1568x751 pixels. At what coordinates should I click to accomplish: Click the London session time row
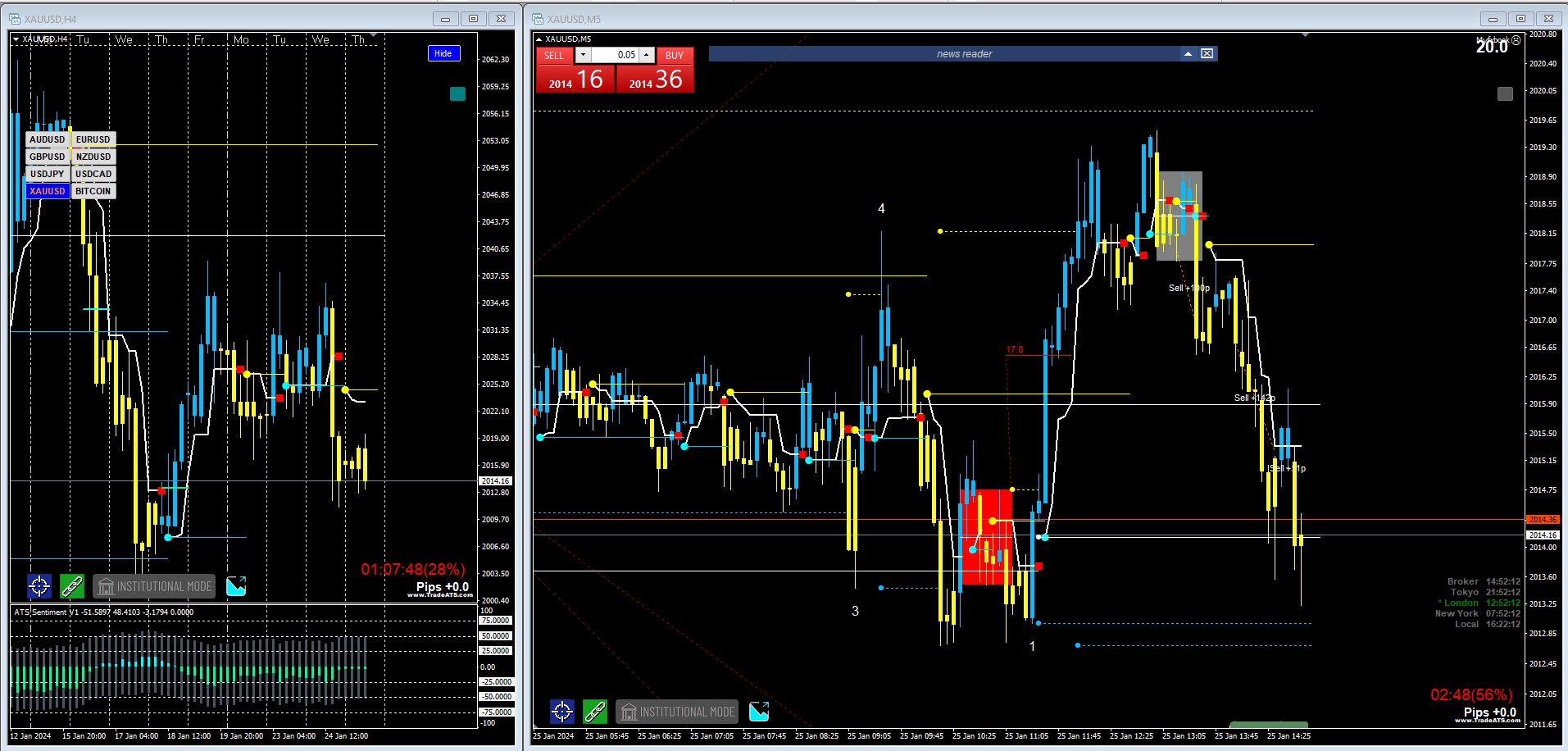[x=1479, y=603]
